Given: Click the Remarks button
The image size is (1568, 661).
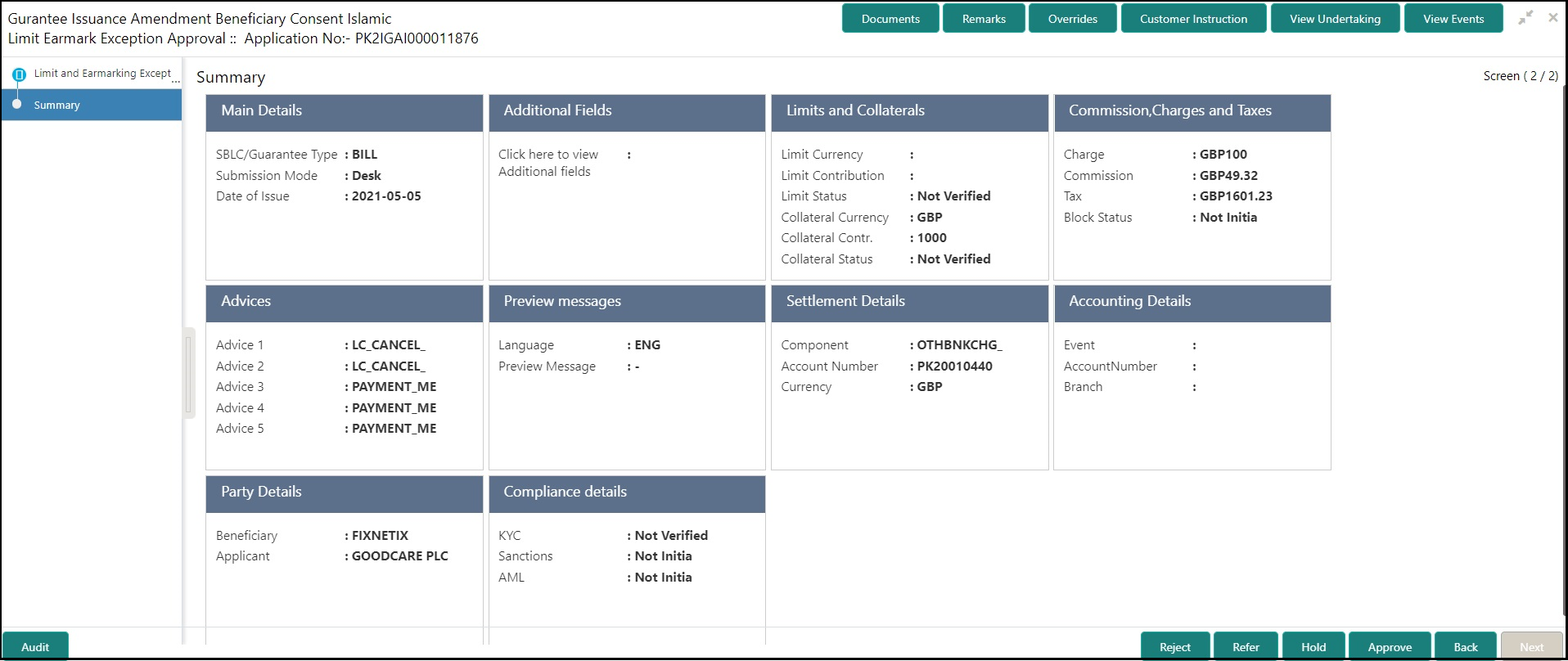Looking at the screenshot, I should pyautogui.click(x=984, y=19).
